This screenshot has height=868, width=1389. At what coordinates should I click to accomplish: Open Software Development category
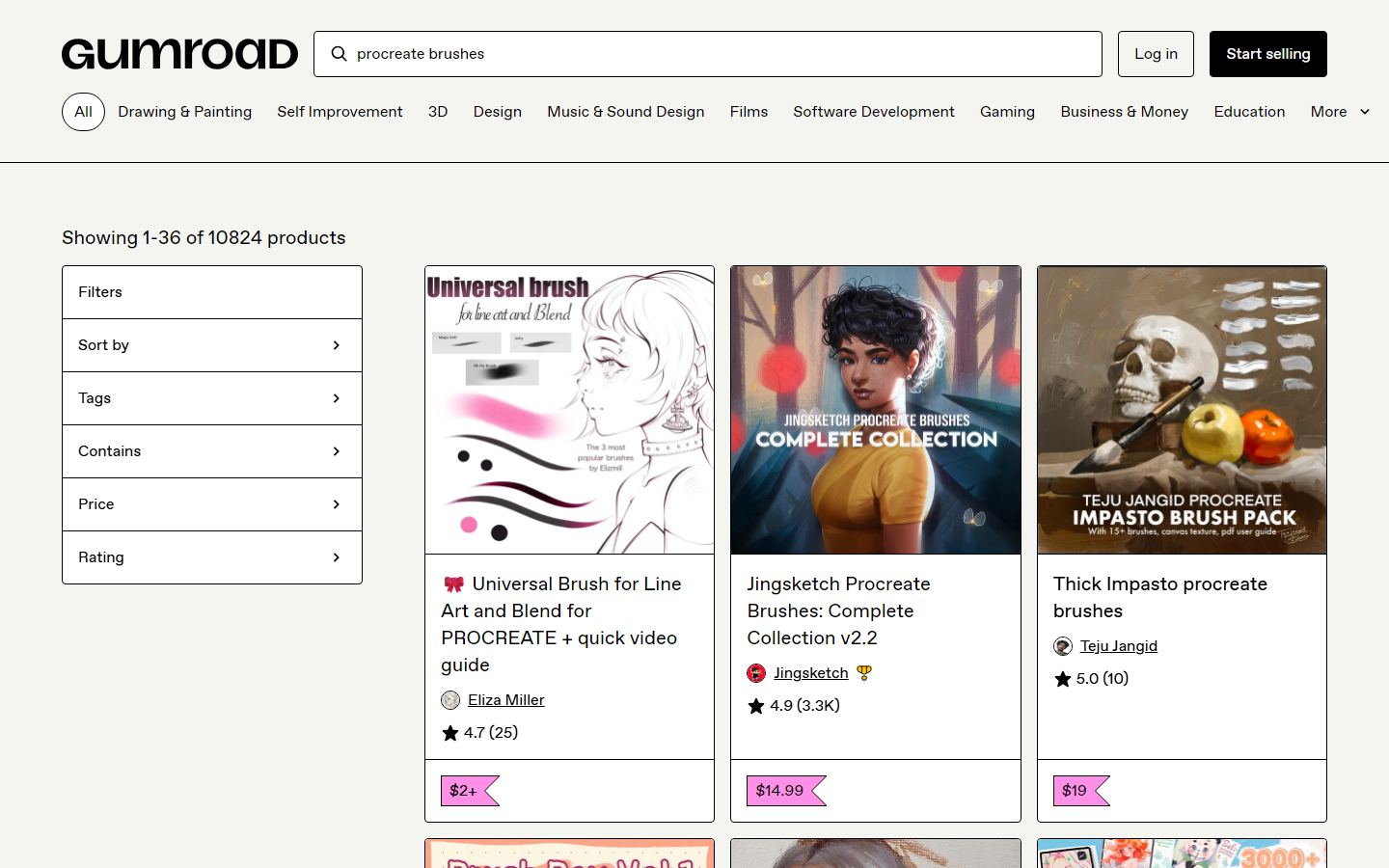tap(874, 112)
